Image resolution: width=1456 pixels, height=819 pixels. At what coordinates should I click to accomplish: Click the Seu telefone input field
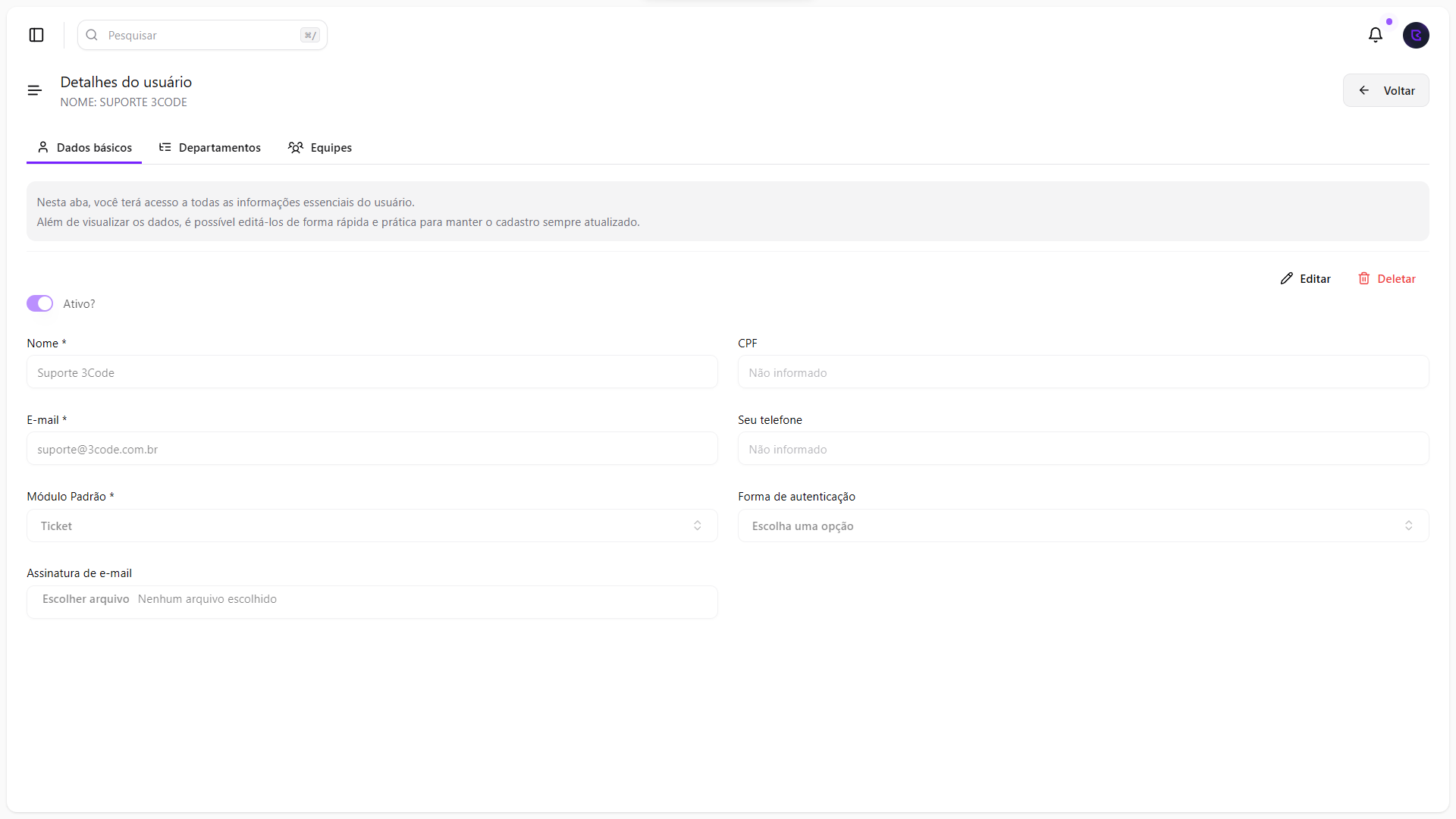point(1083,449)
